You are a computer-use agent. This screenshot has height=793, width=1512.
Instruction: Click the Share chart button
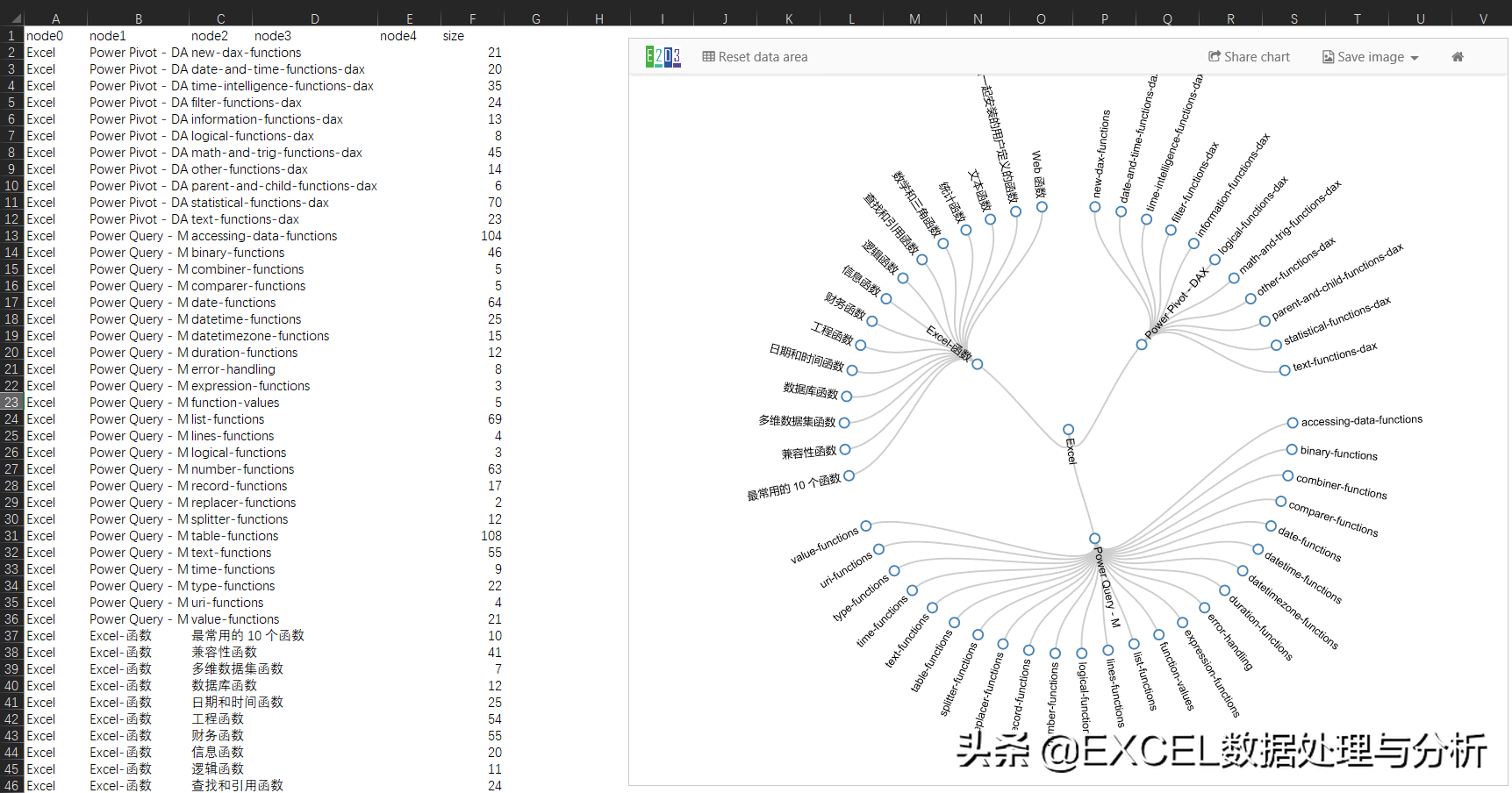click(1249, 57)
